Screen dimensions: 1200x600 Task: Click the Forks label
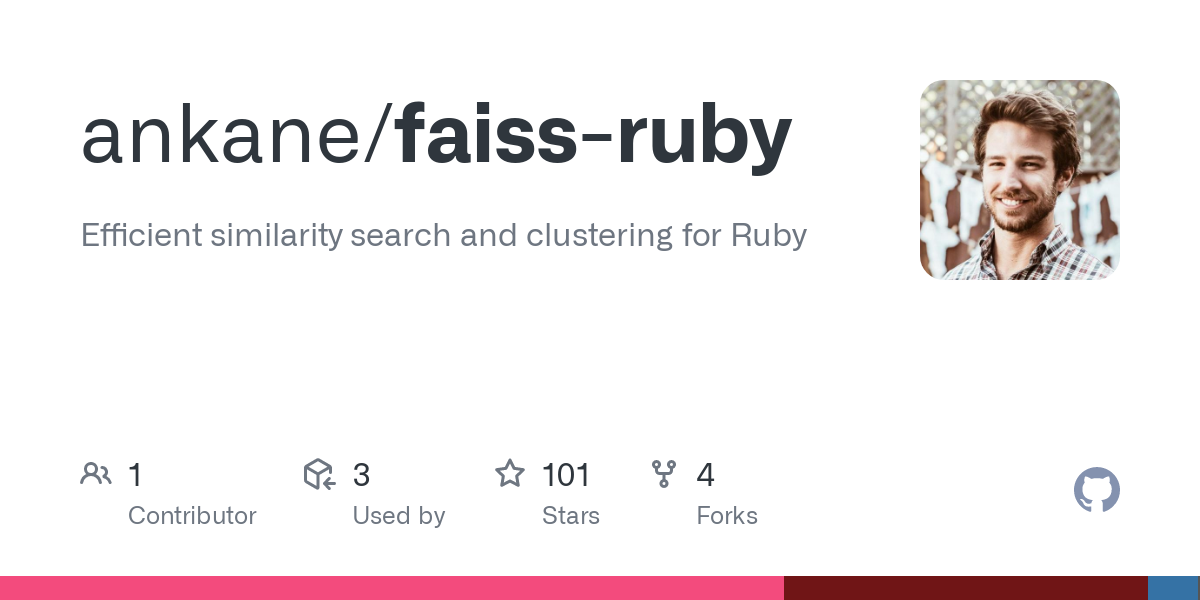(x=727, y=516)
